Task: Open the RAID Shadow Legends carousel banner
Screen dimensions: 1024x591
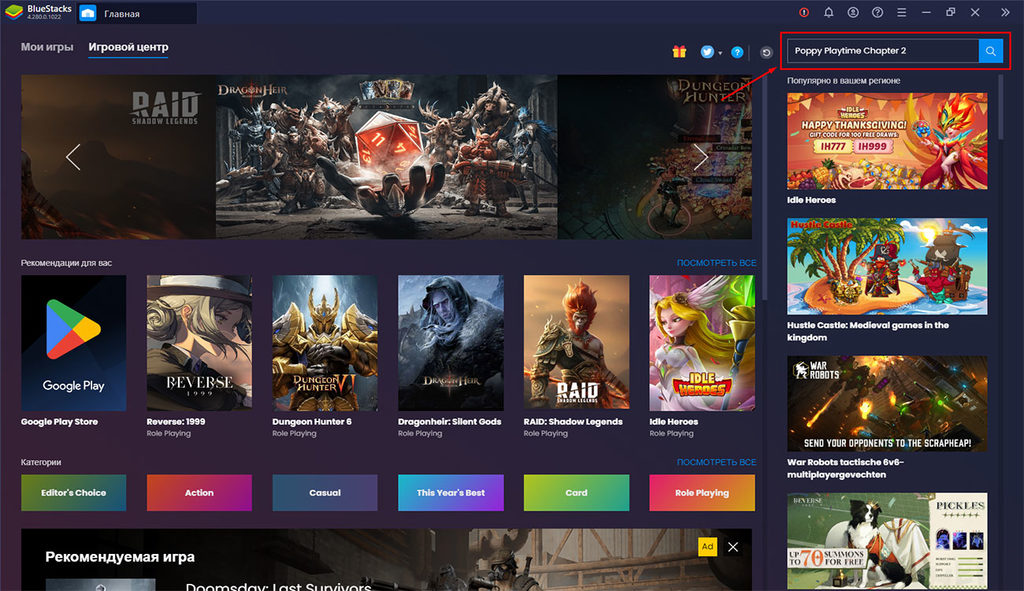Action: tap(118, 157)
